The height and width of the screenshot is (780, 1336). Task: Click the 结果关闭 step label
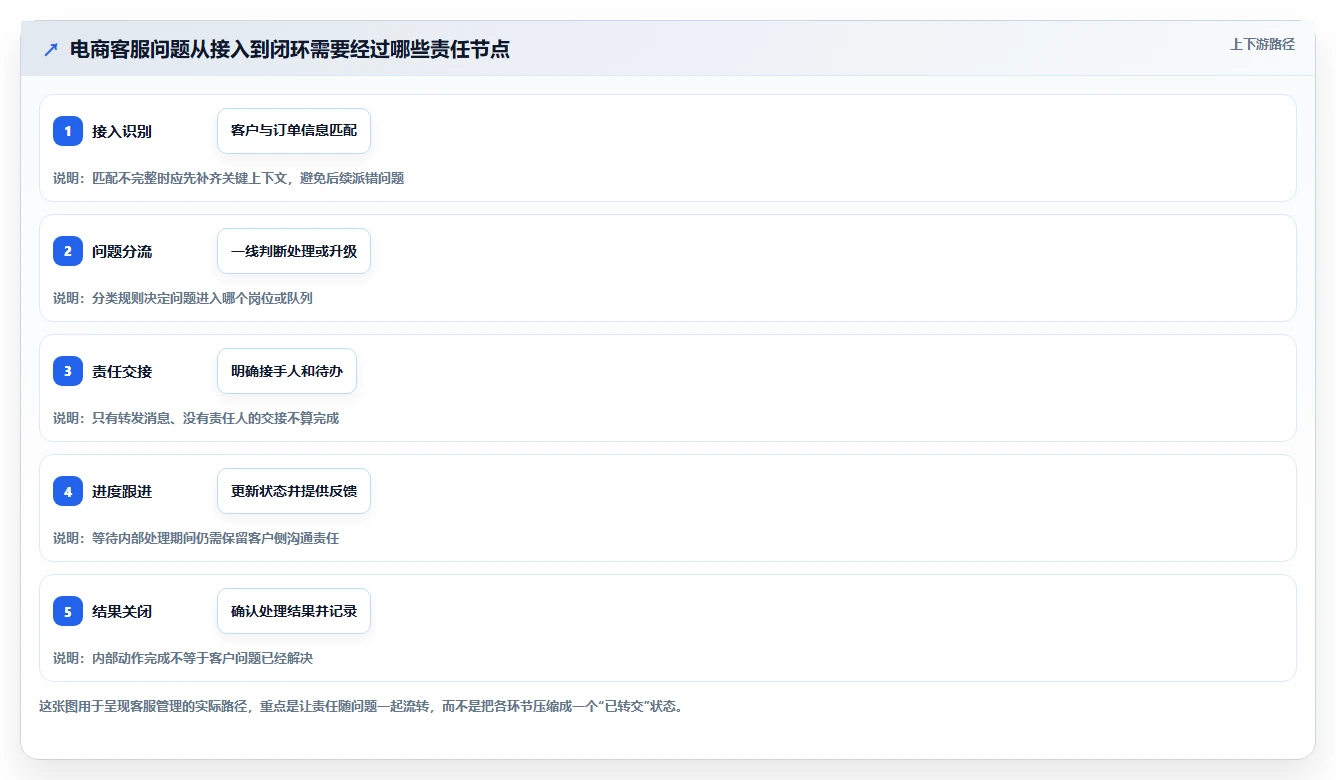[x=122, y=611]
